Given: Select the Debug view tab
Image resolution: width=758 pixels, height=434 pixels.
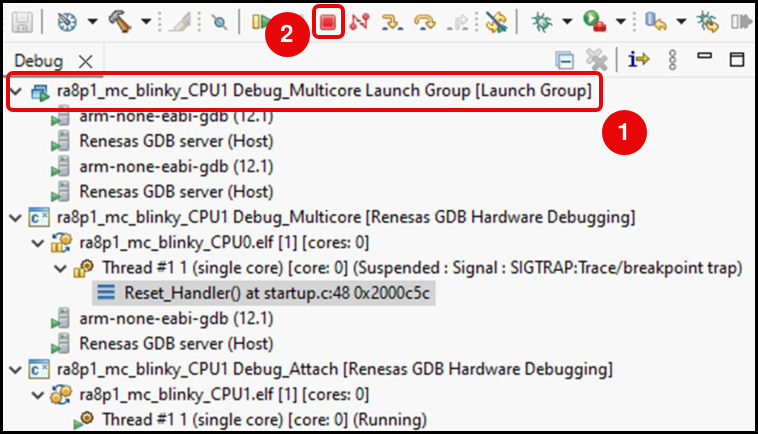Looking at the screenshot, I should (x=39, y=61).
